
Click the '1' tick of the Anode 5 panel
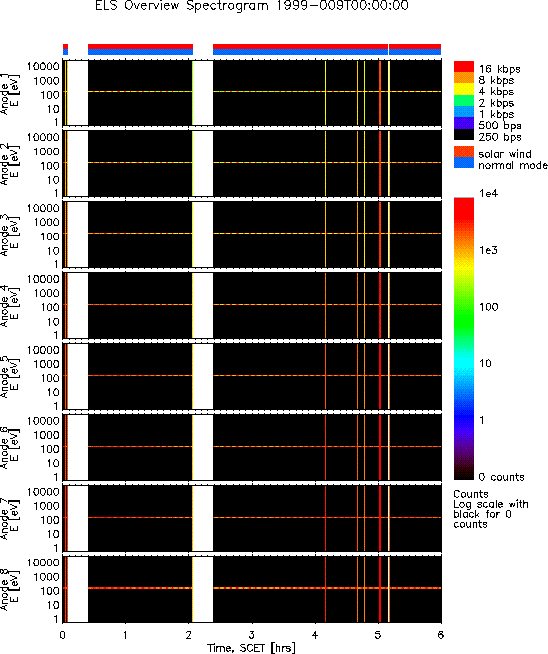56,406
